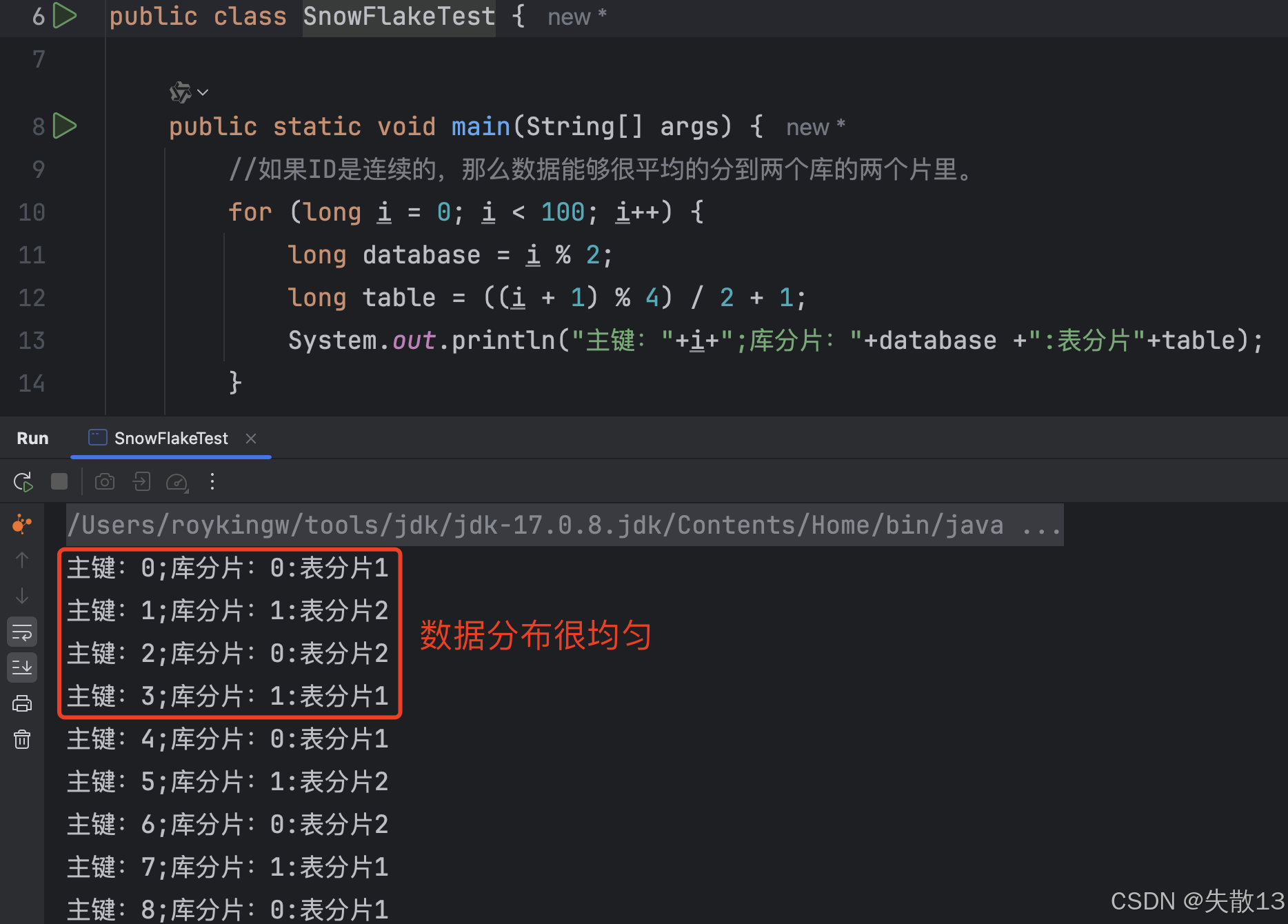Viewport: 1288px width, 924px height.
Task: Click output line '主键: 4;库分片: 0:表分片1'
Action: click(228, 739)
